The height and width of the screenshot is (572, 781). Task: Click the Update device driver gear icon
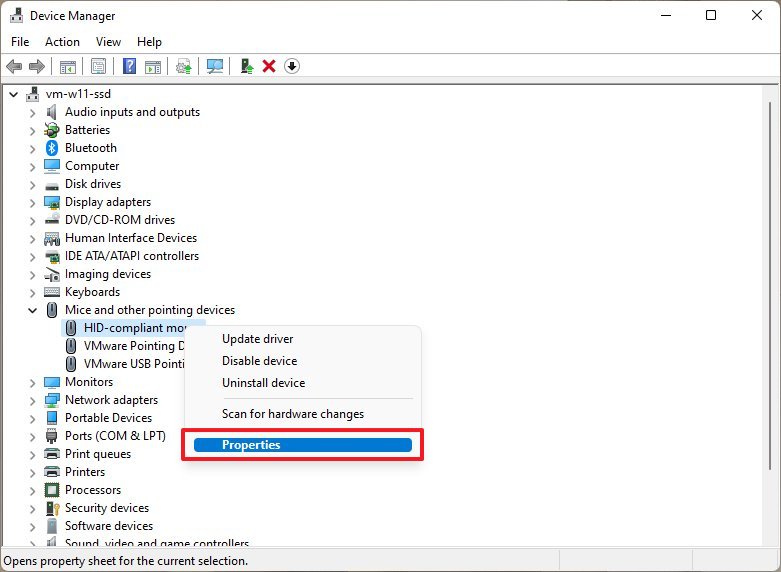(184, 66)
